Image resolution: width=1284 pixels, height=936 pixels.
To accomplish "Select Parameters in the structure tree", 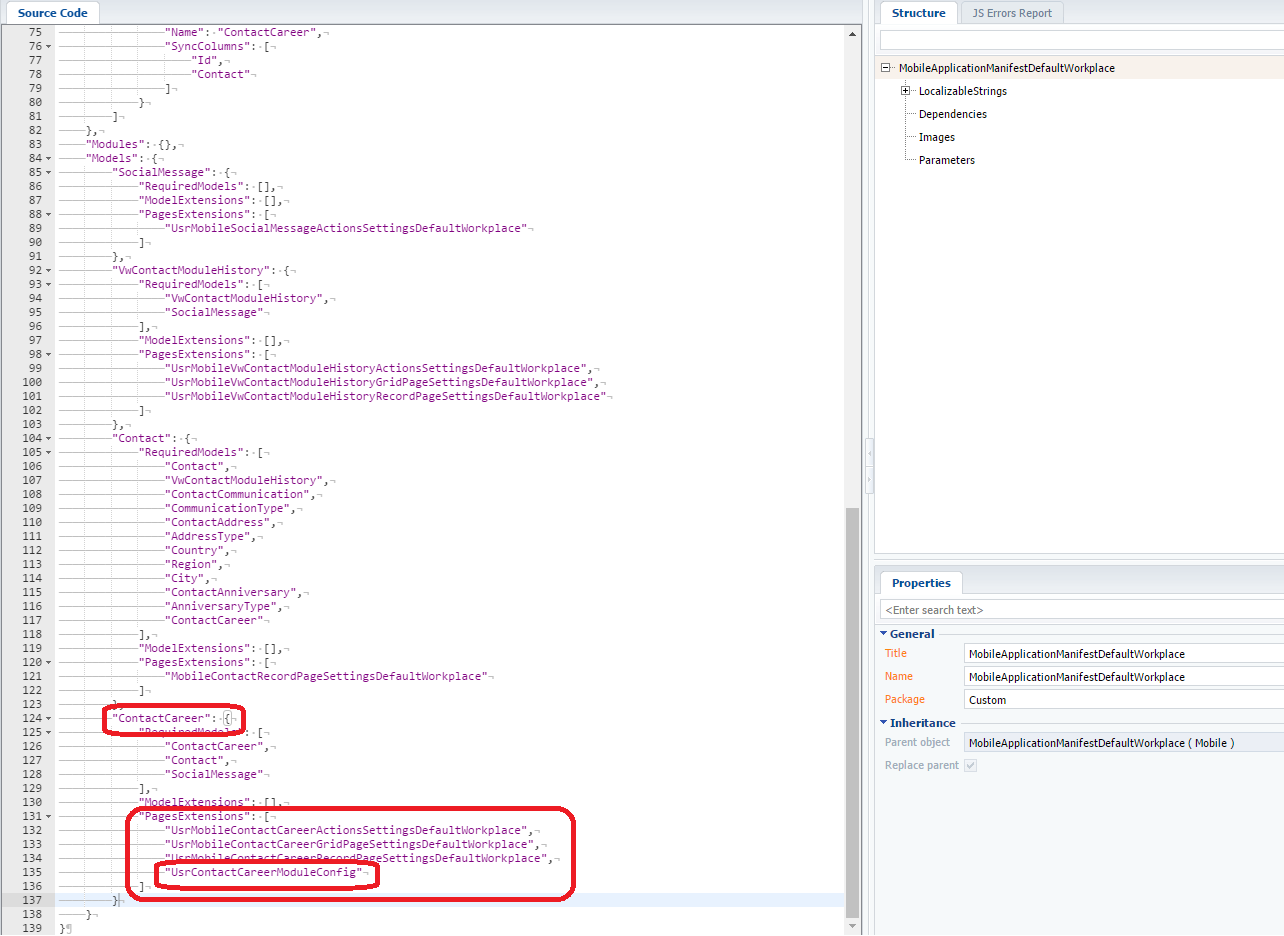I will point(946,160).
